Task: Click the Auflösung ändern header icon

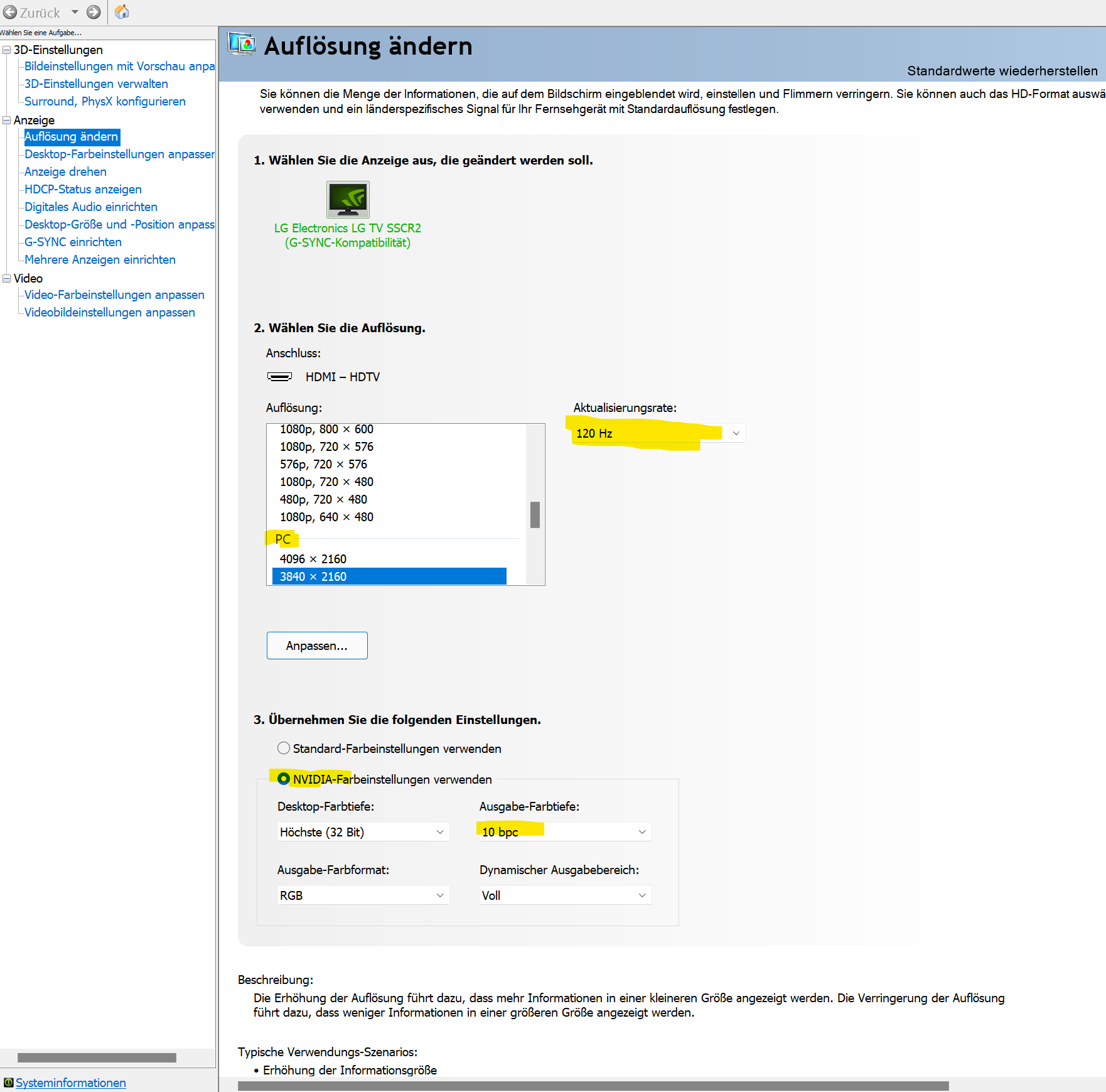Action: [x=241, y=44]
